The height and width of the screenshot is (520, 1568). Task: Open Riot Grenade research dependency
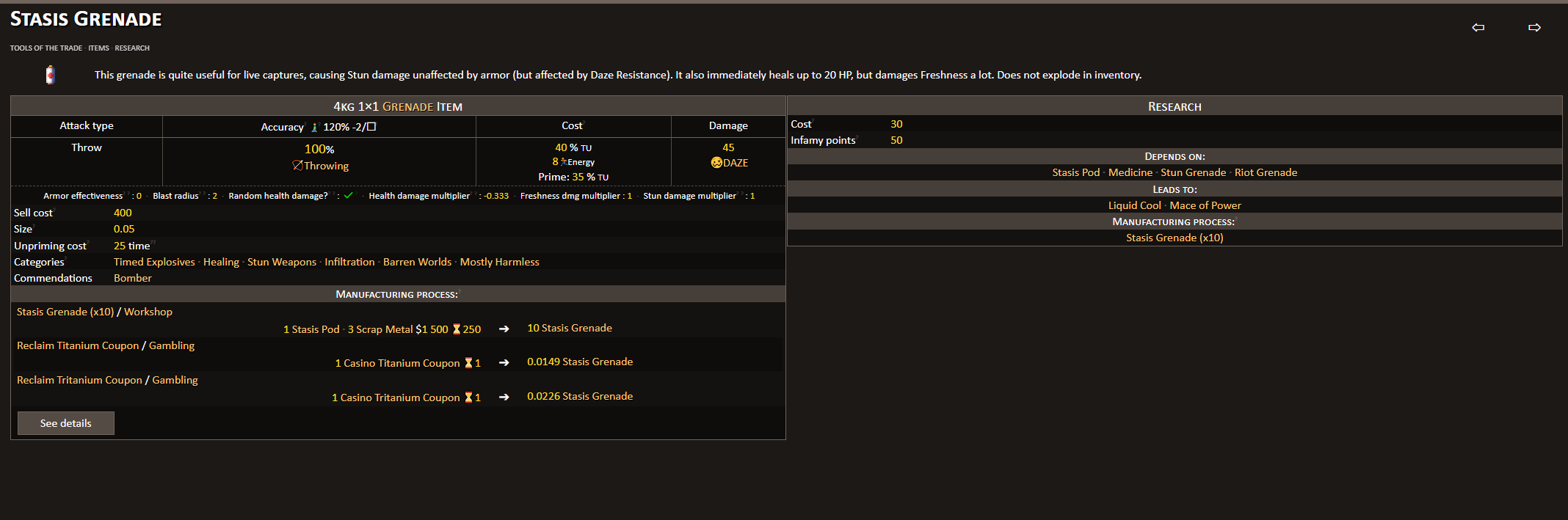1266,172
